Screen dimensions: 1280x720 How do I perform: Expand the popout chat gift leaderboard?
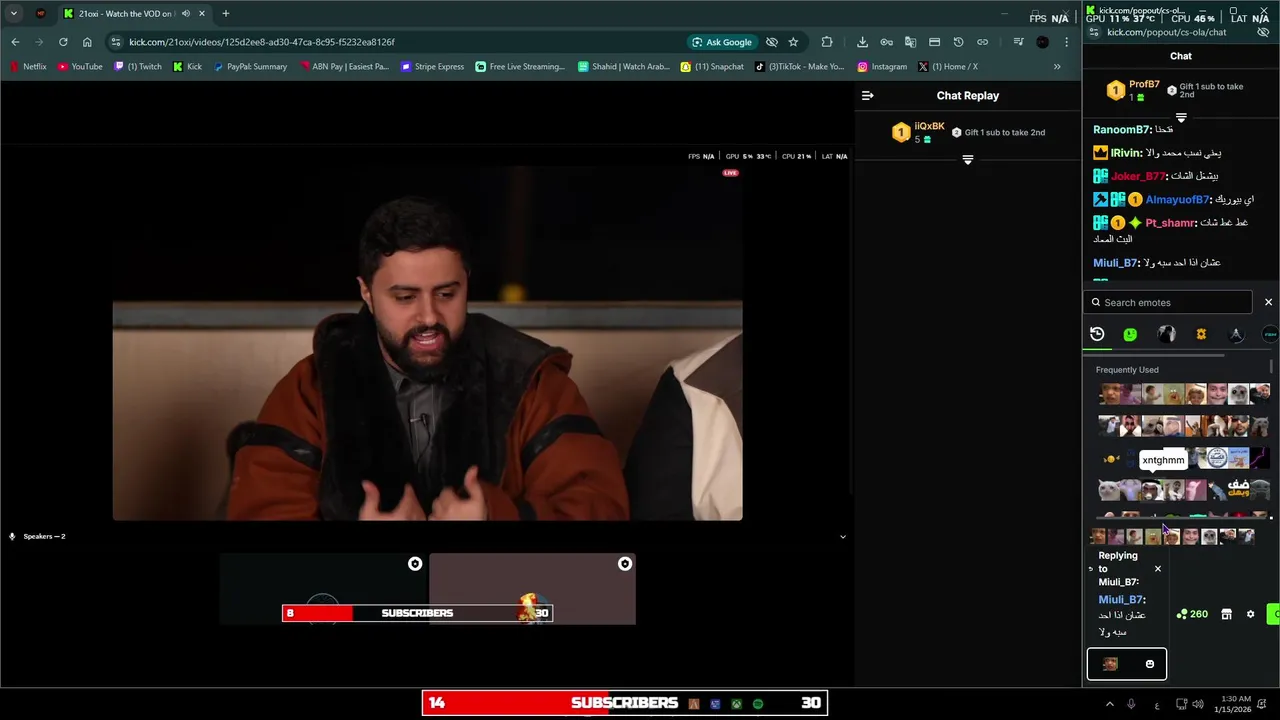(1181, 118)
